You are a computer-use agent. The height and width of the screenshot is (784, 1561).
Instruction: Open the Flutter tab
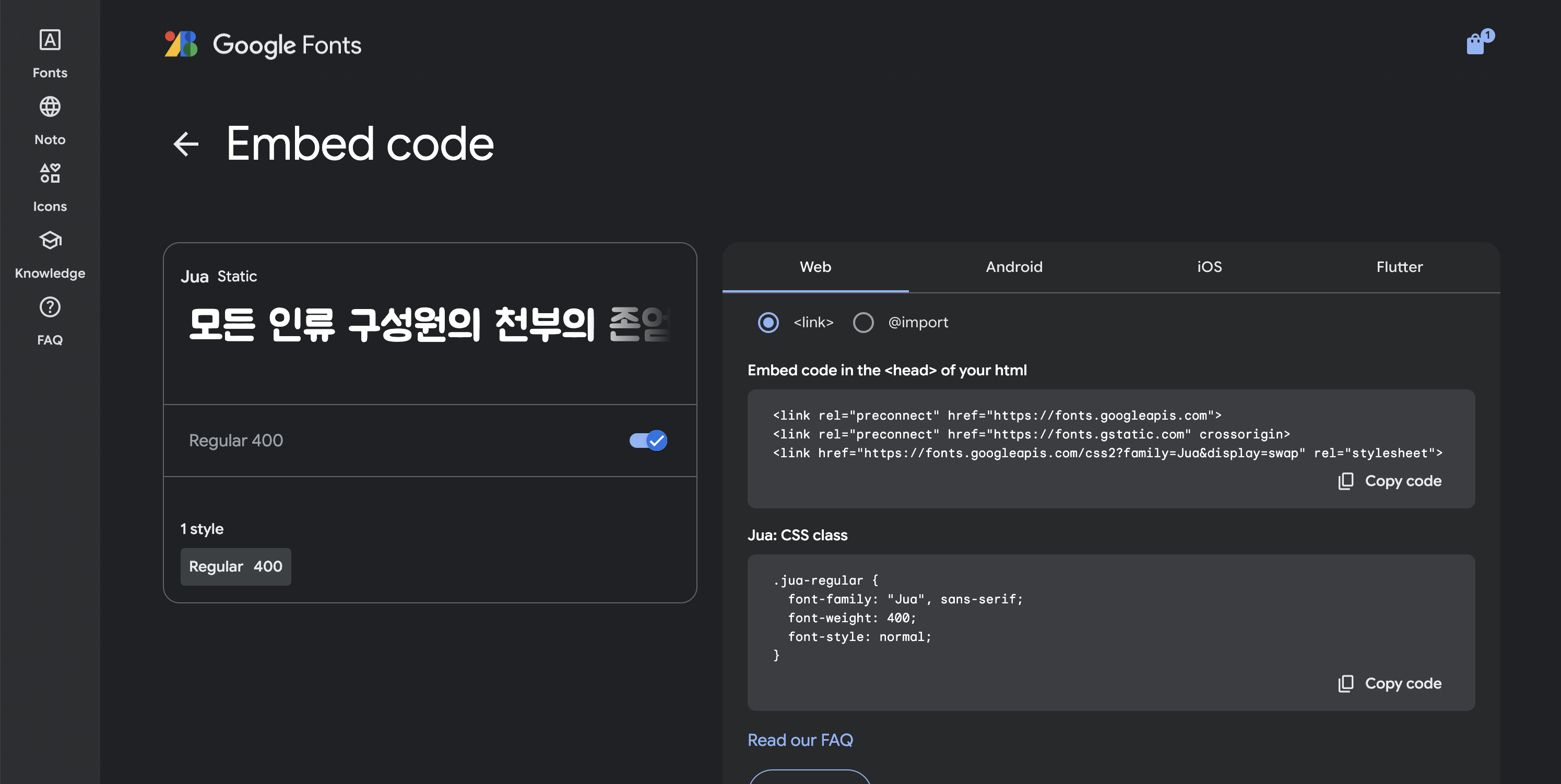pos(1399,267)
